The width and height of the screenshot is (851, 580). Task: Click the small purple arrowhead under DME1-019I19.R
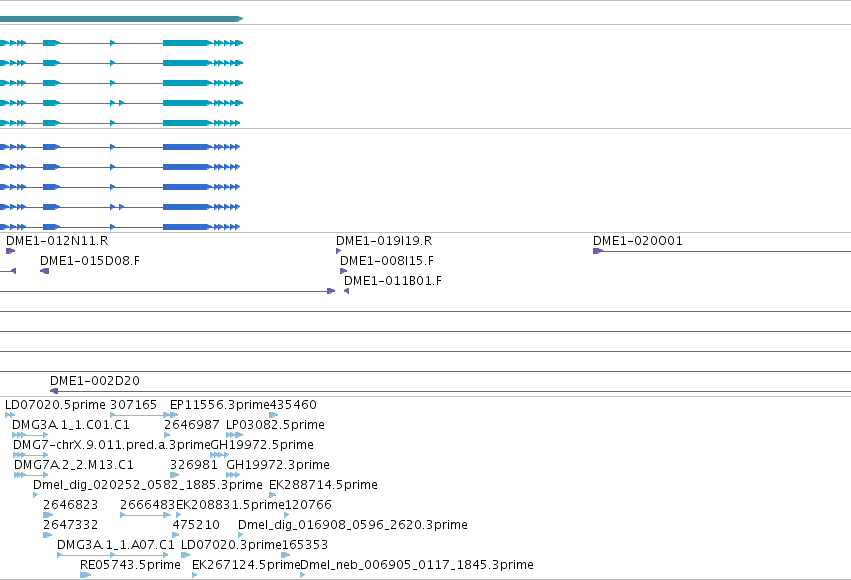339,251
